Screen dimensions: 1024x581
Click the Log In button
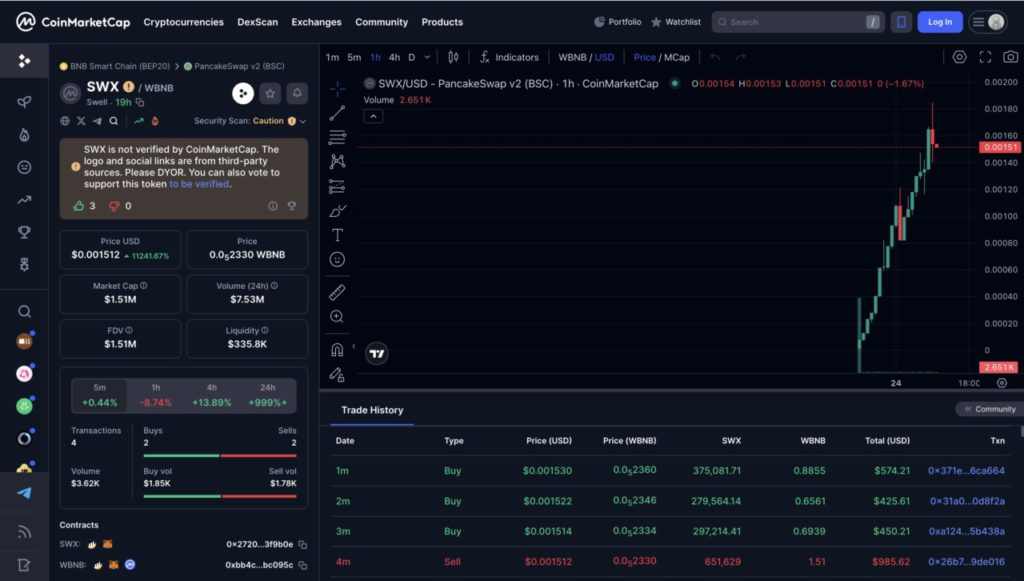pyautogui.click(x=940, y=22)
